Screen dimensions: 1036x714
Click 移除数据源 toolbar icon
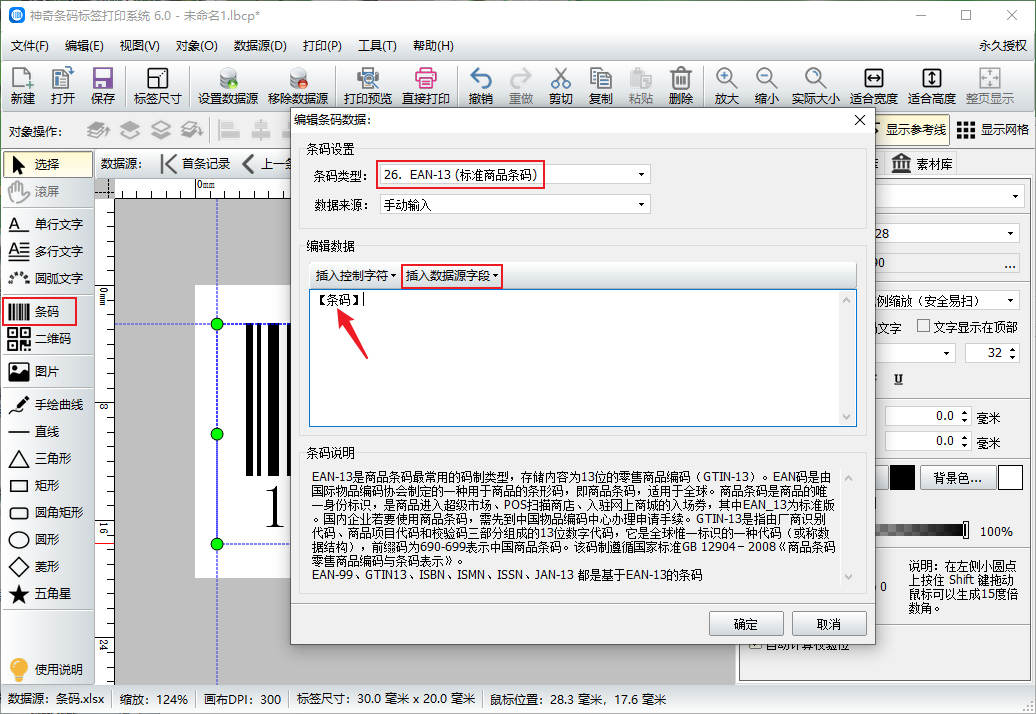298,85
